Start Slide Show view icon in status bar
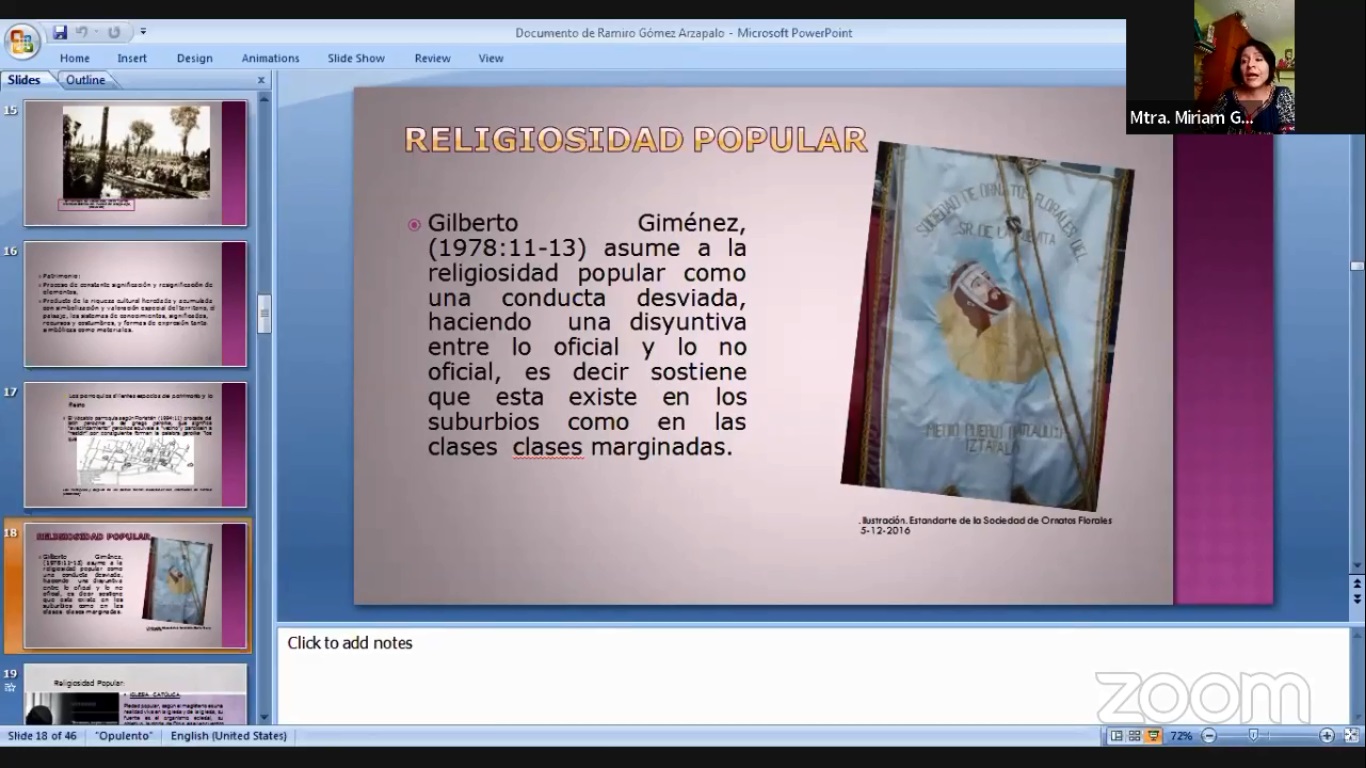The height and width of the screenshot is (768, 1366). click(1153, 736)
